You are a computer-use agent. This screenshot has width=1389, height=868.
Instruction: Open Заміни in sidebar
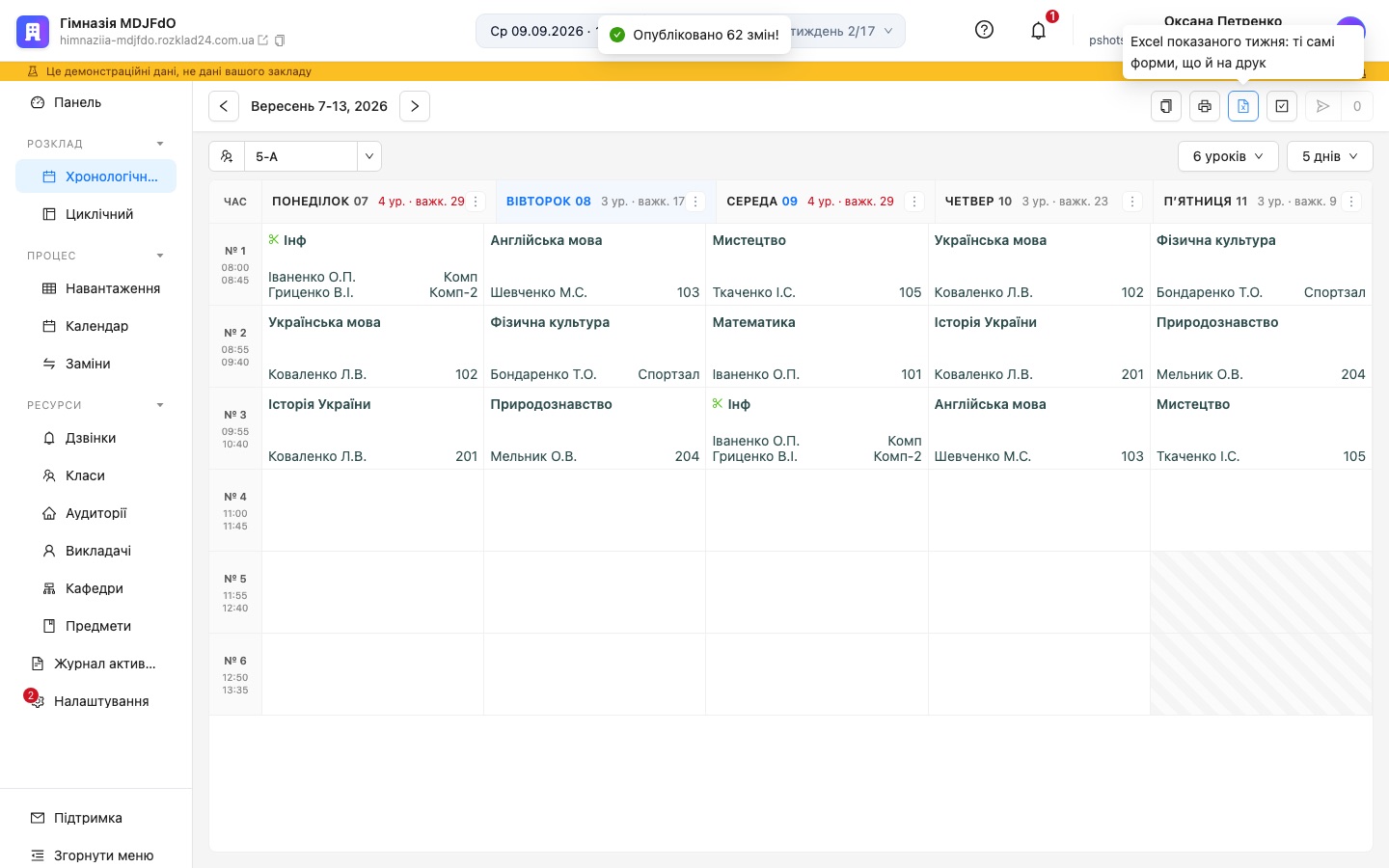tap(95, 364)
